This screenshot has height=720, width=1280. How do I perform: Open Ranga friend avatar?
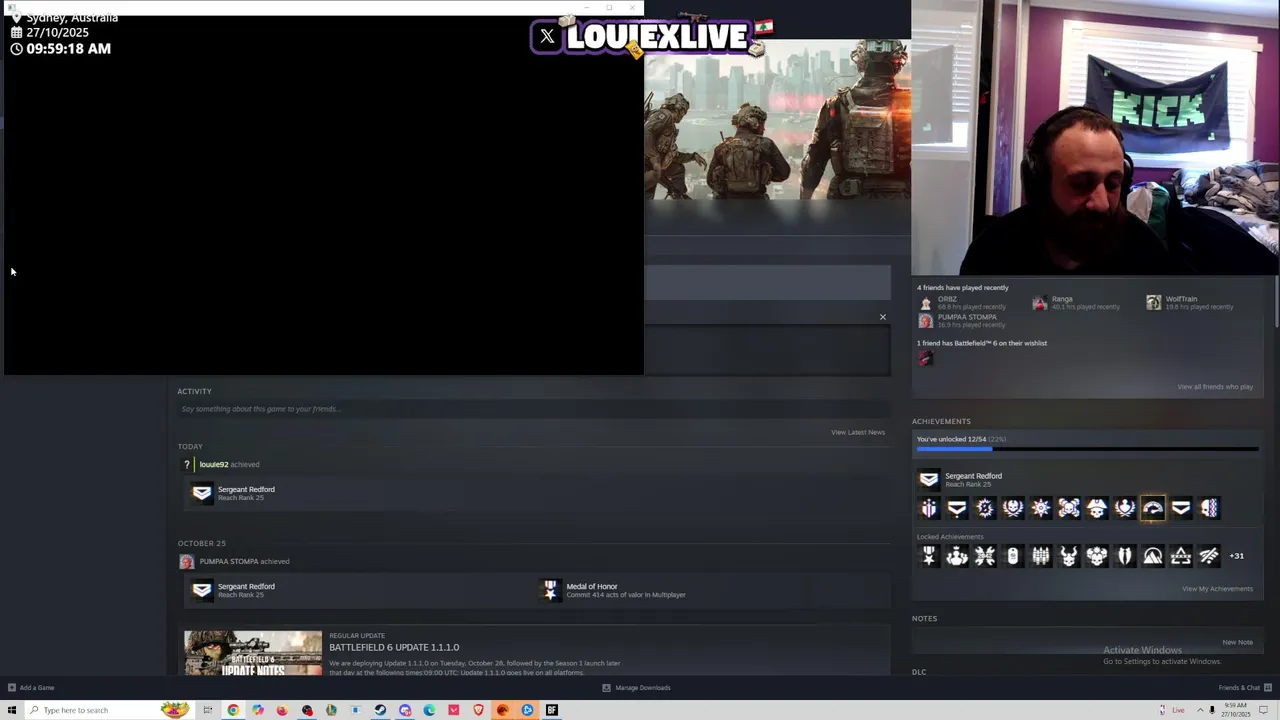pyautogui.click(x=1040, y=303)
